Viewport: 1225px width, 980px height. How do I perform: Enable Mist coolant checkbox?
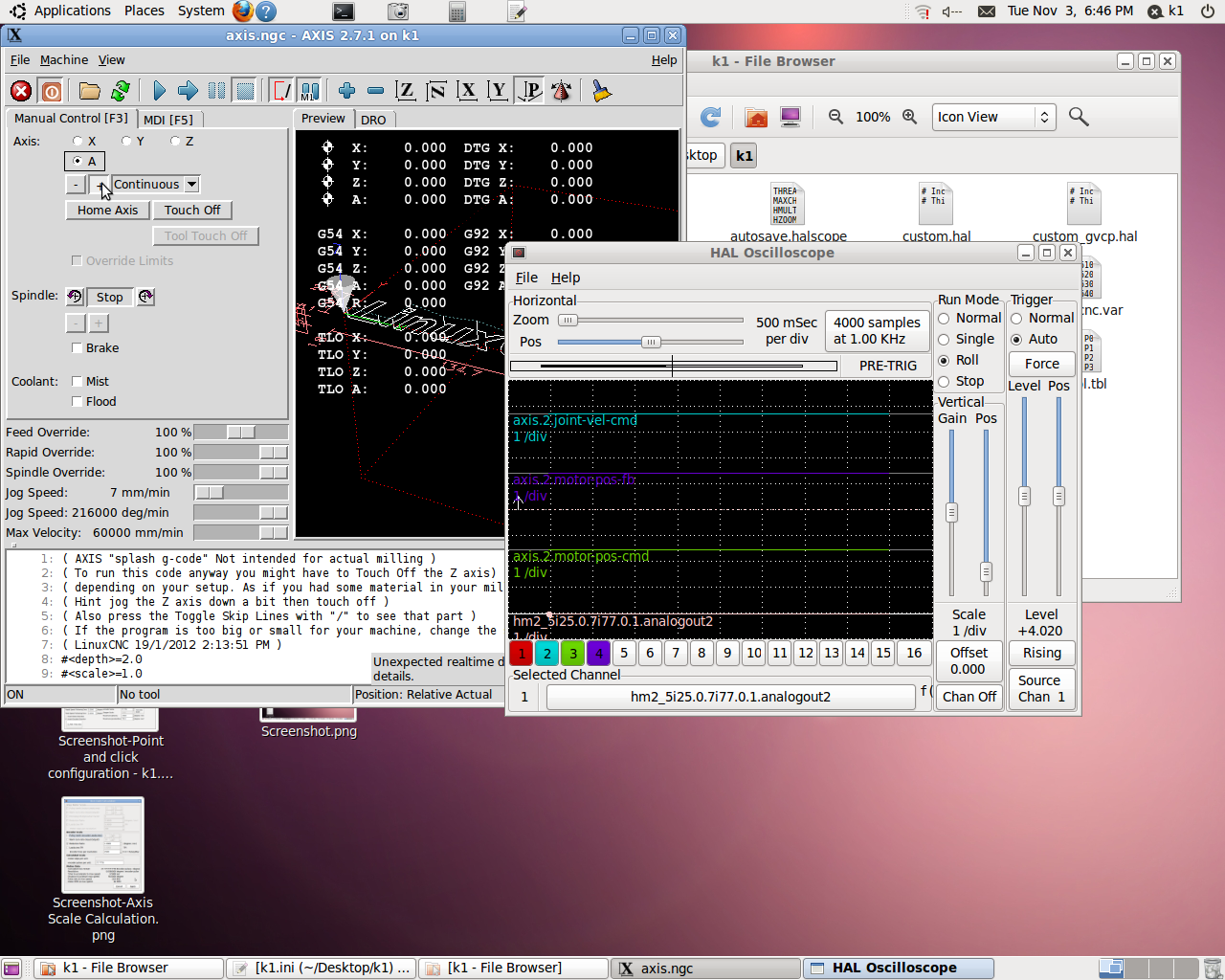77,382
